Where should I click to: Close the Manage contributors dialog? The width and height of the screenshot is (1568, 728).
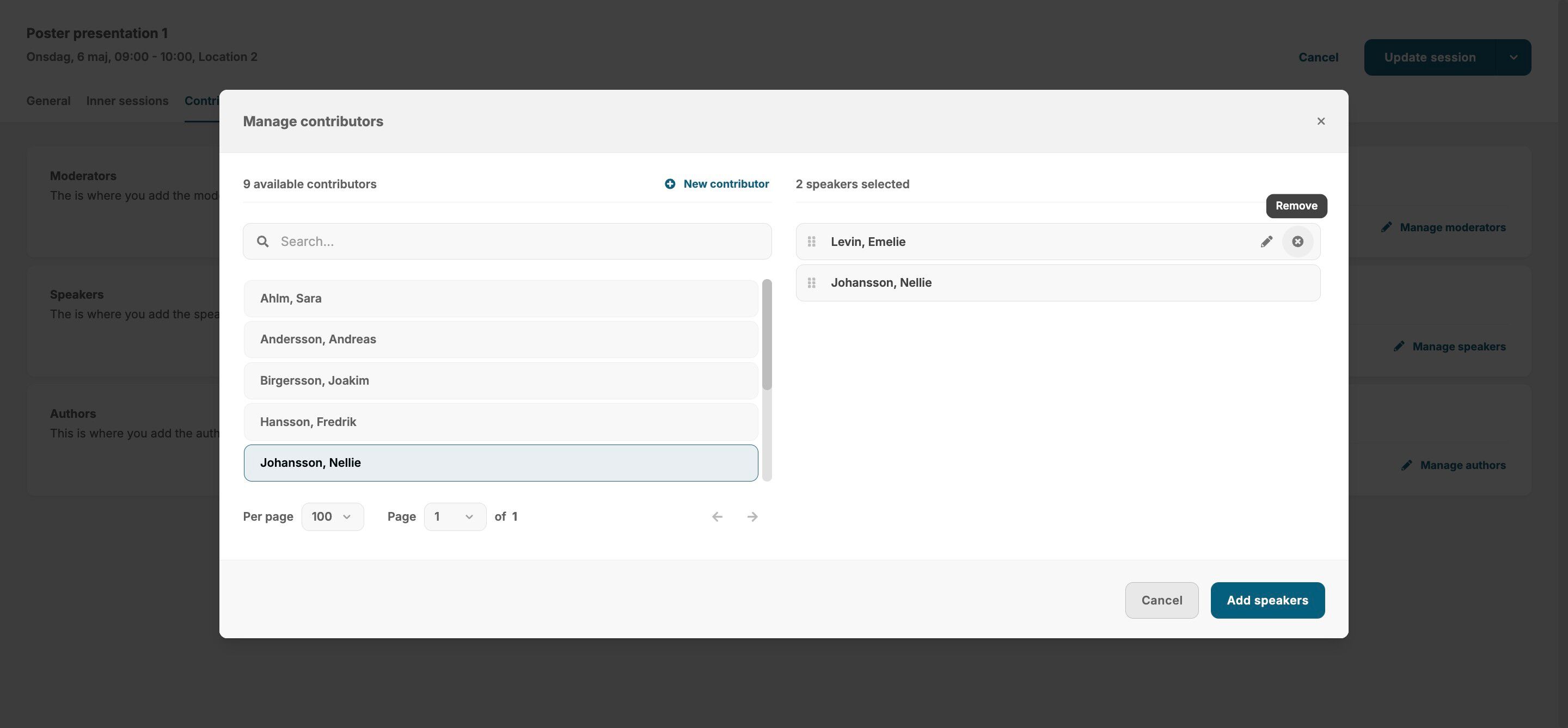1320,121
